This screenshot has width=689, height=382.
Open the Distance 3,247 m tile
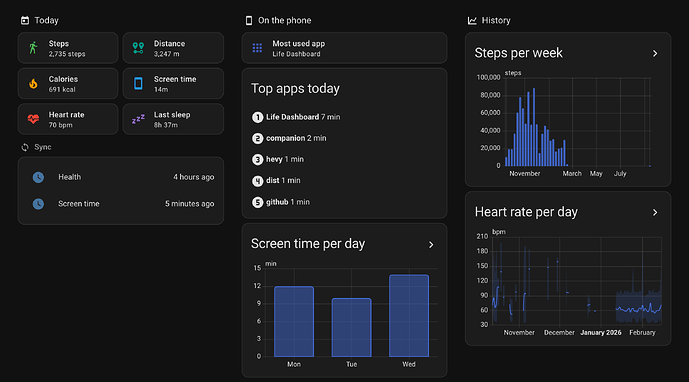tap(173, 48)
